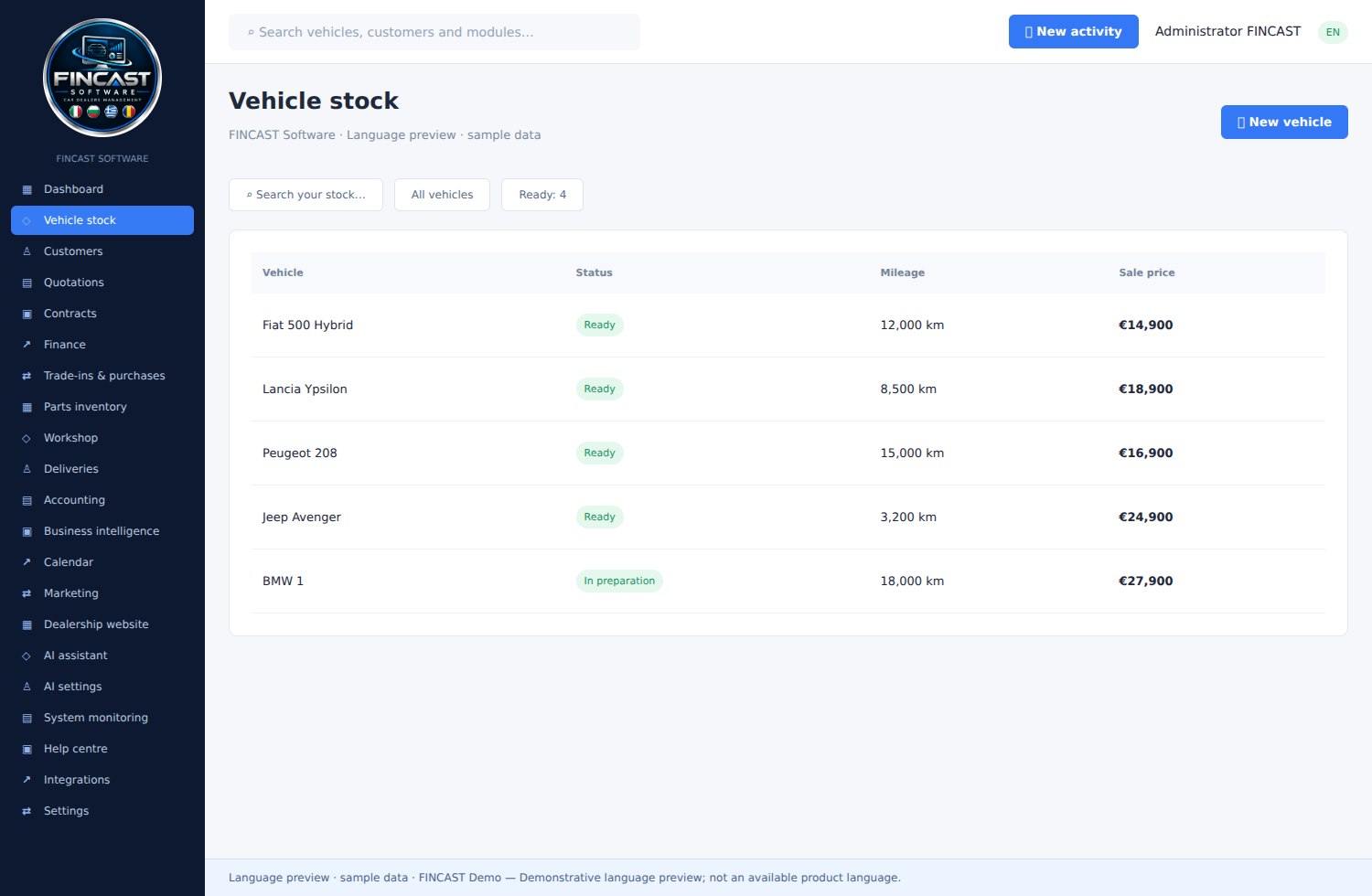Focus the global search vehicles field
The image size is (1372, 896).
tap(434, 32)
